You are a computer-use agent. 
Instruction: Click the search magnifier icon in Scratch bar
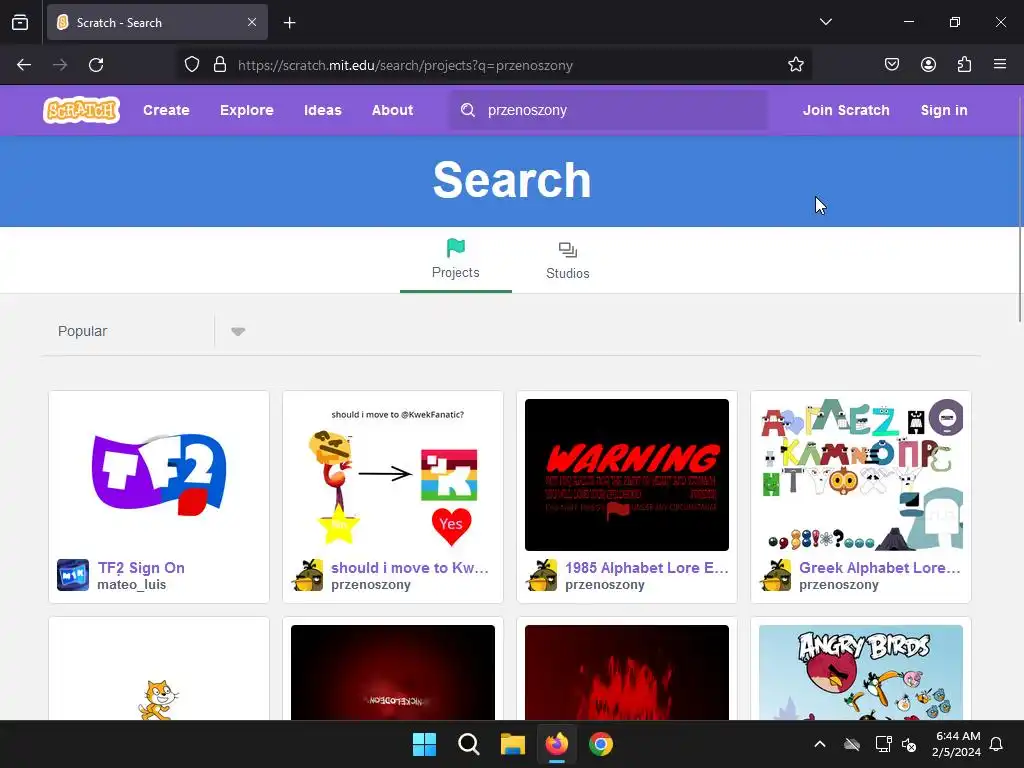click(468, 110)
